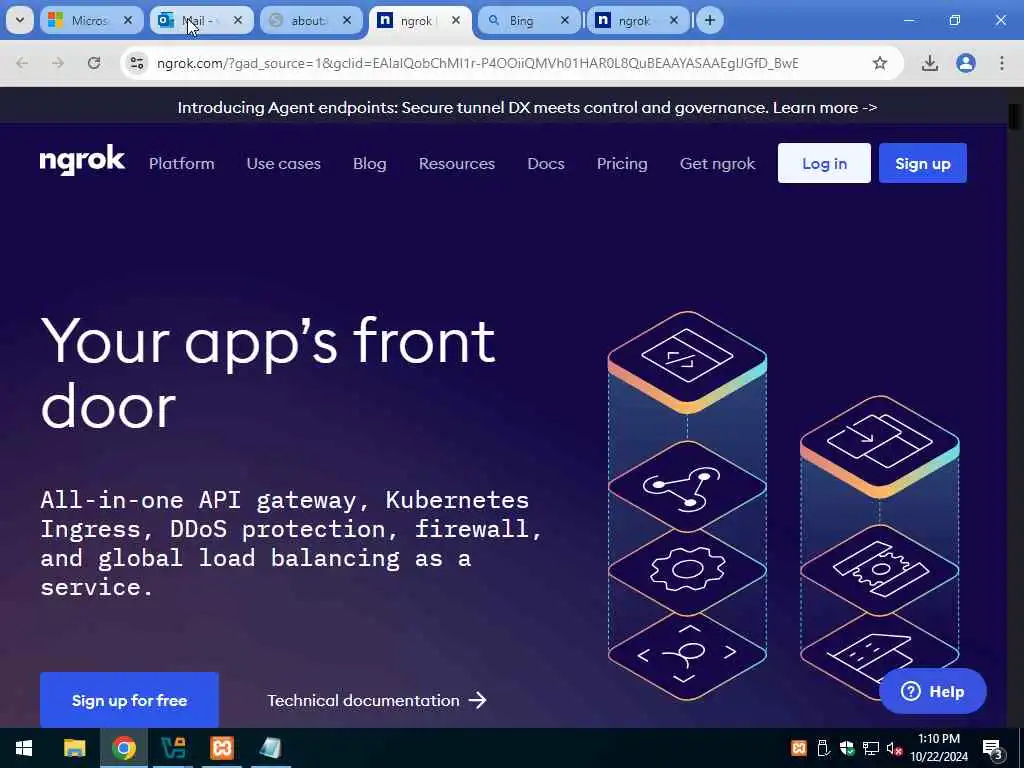Image resolution: width=1024 pixels, height=768 pixels.
Task: Click the share nodes tile illustration
Action: (687, 487)
